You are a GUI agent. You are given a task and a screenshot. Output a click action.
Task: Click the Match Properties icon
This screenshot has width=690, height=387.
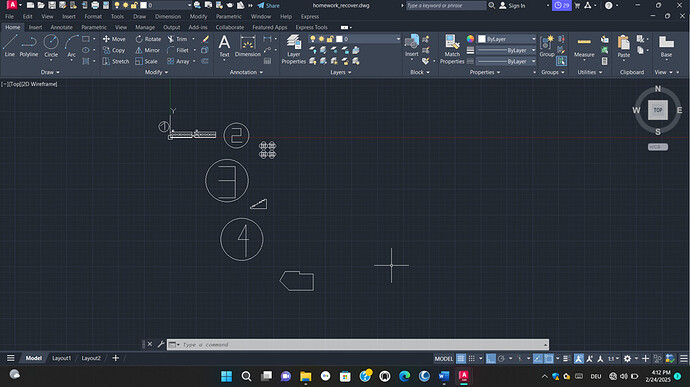[x=452, y=50]
